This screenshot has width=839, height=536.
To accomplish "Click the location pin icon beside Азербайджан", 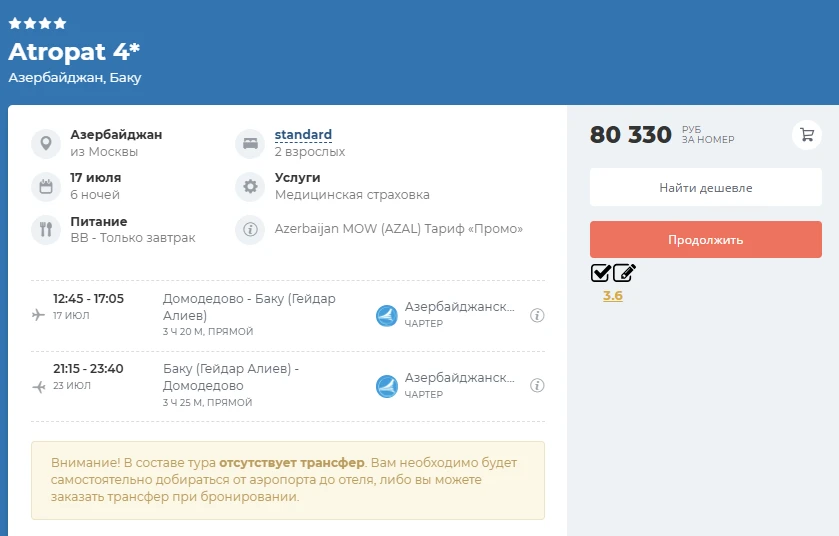I will click(46, 143).
